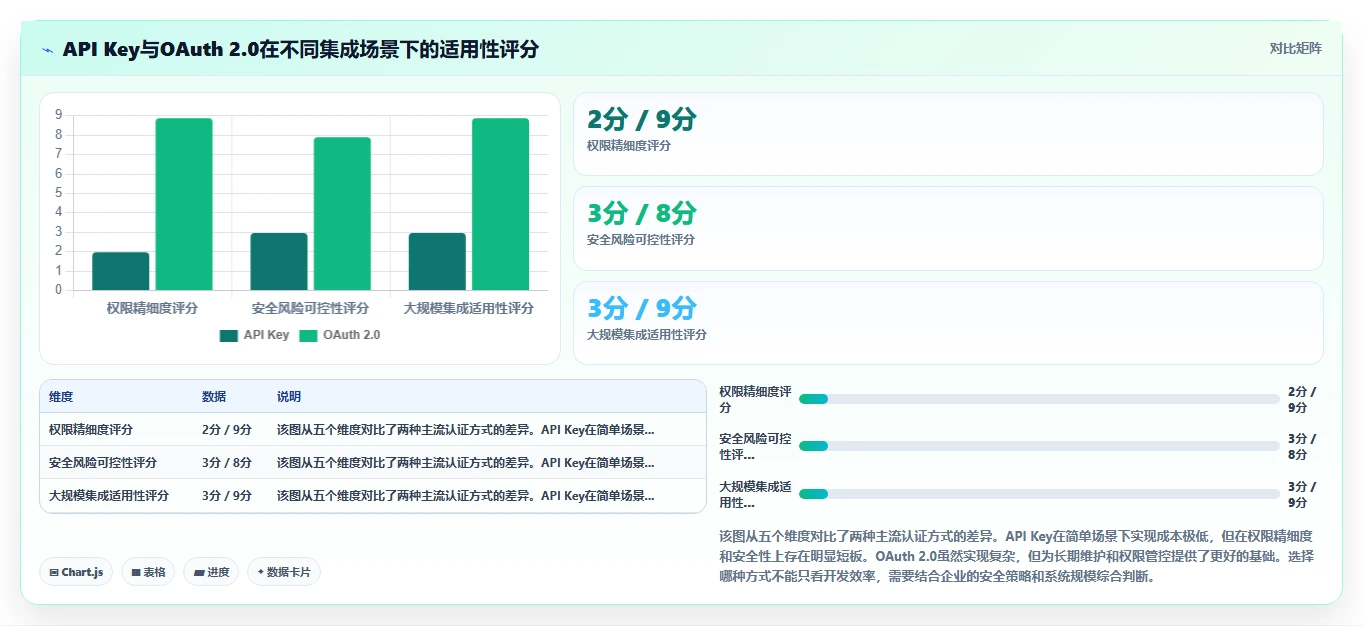Click the 权限精细度评分 progress bar
1363x626 pixels.
pos(1039,399)
